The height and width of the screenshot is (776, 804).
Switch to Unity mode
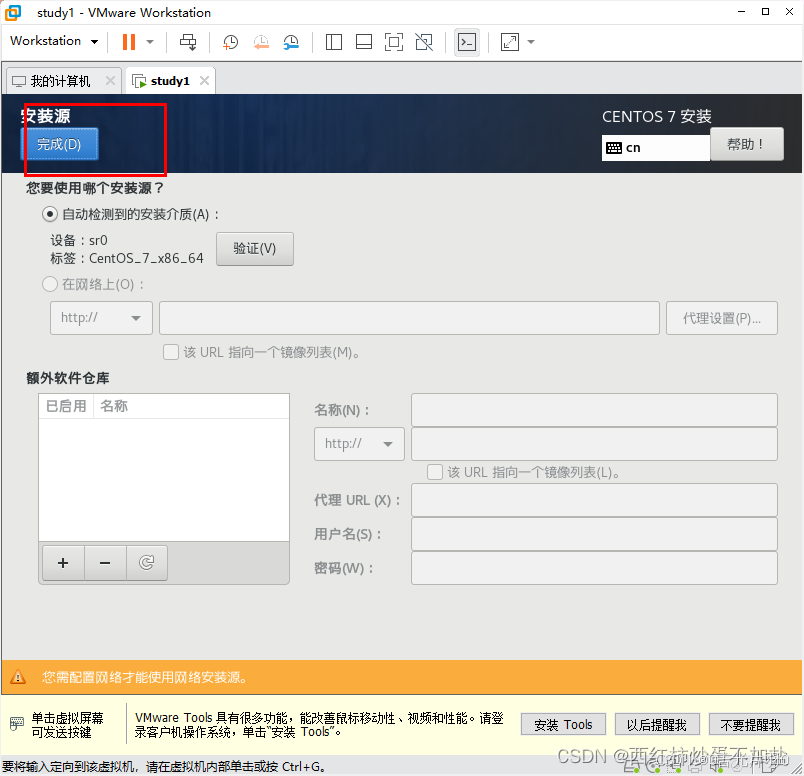coord(424,42)
